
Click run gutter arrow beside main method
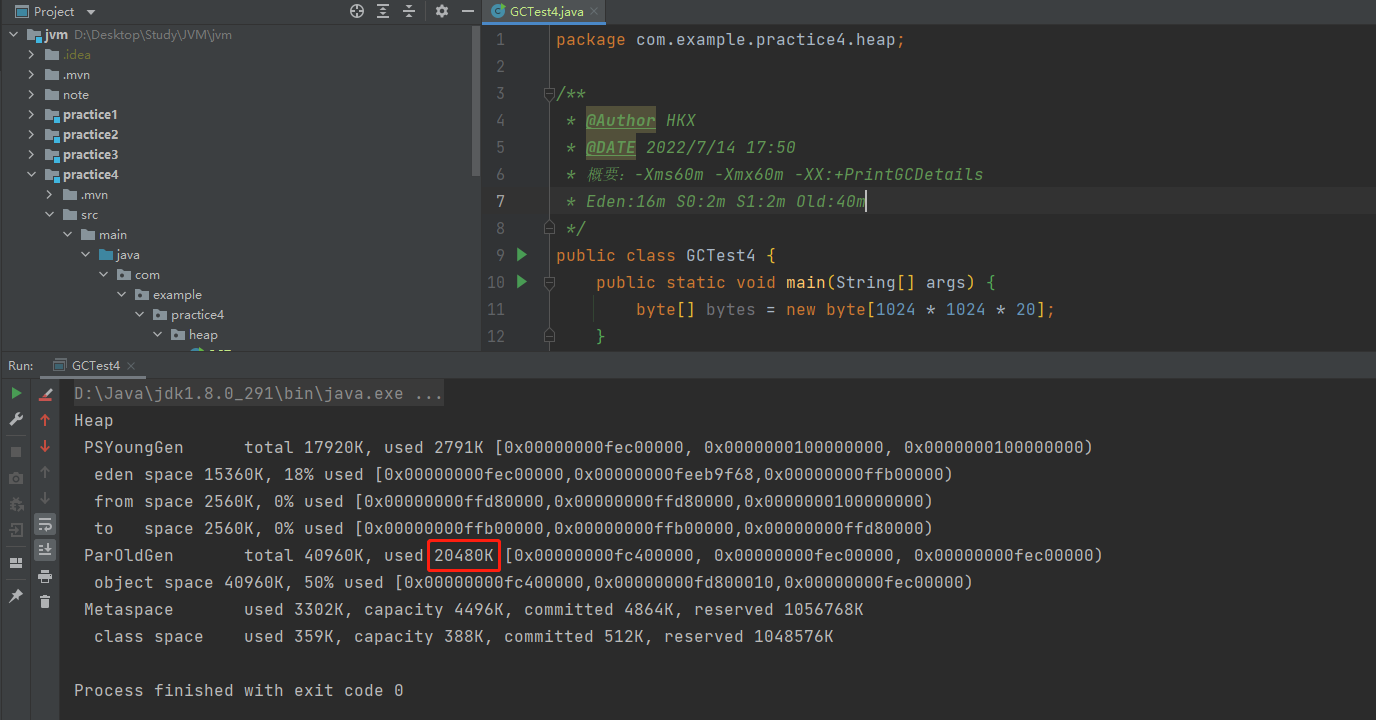(x=521, y=282)
